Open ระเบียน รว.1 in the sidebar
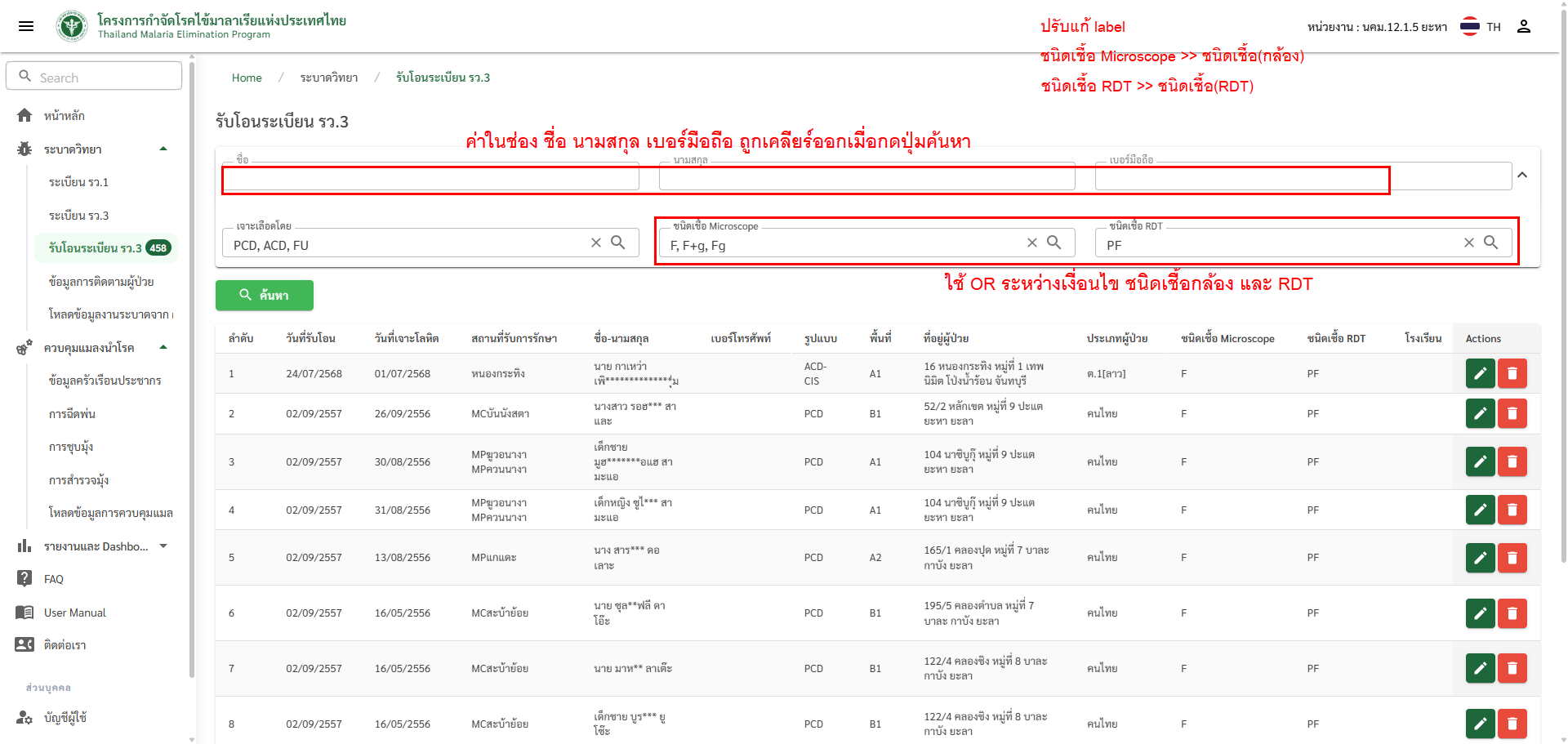The width and height of the screenshot is (1568, 744). (78, 182)
